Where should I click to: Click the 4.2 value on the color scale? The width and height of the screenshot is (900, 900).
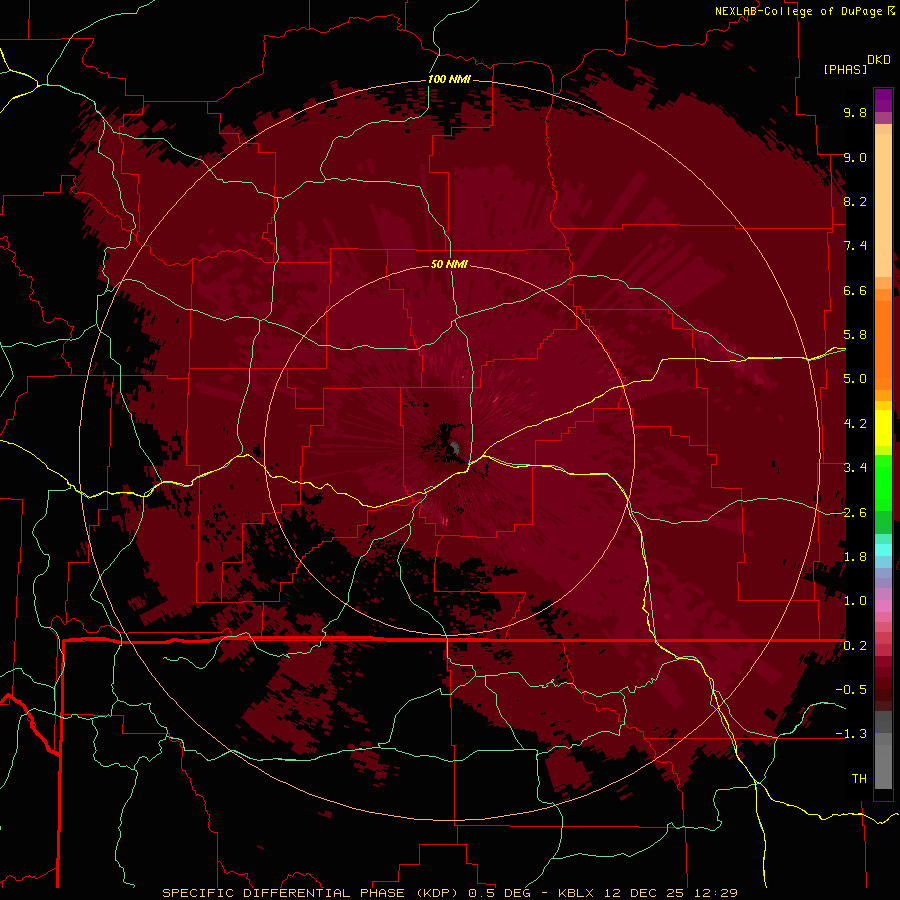coord(855,424)
